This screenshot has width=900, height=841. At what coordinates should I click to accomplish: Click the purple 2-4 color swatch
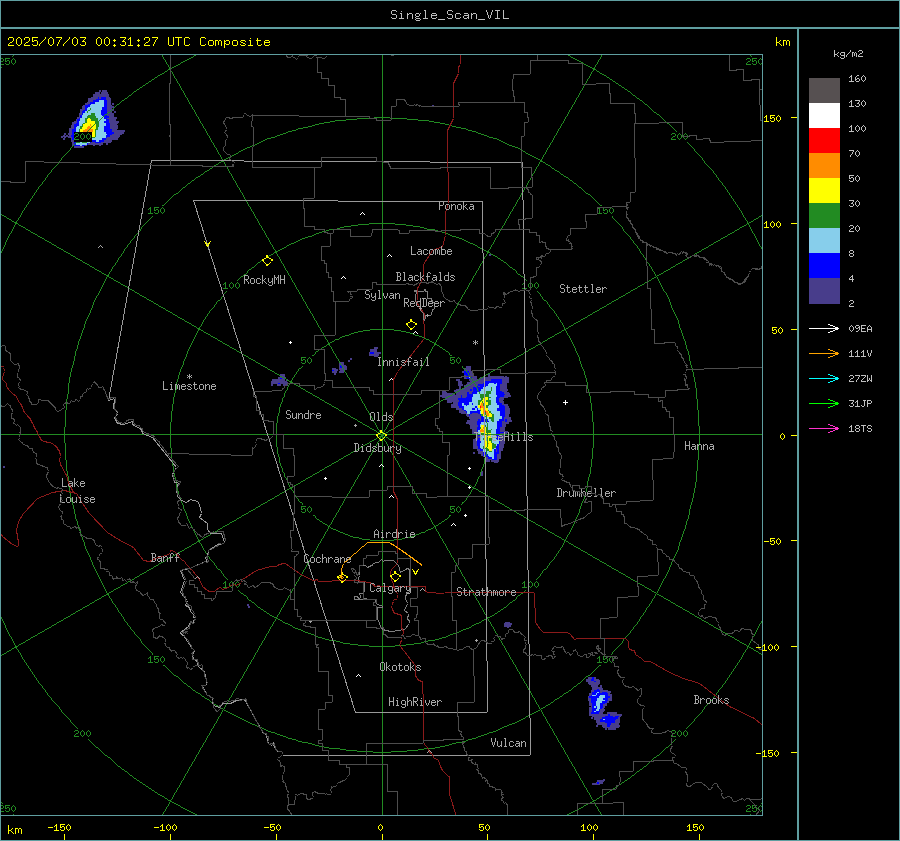coord(824,291)
